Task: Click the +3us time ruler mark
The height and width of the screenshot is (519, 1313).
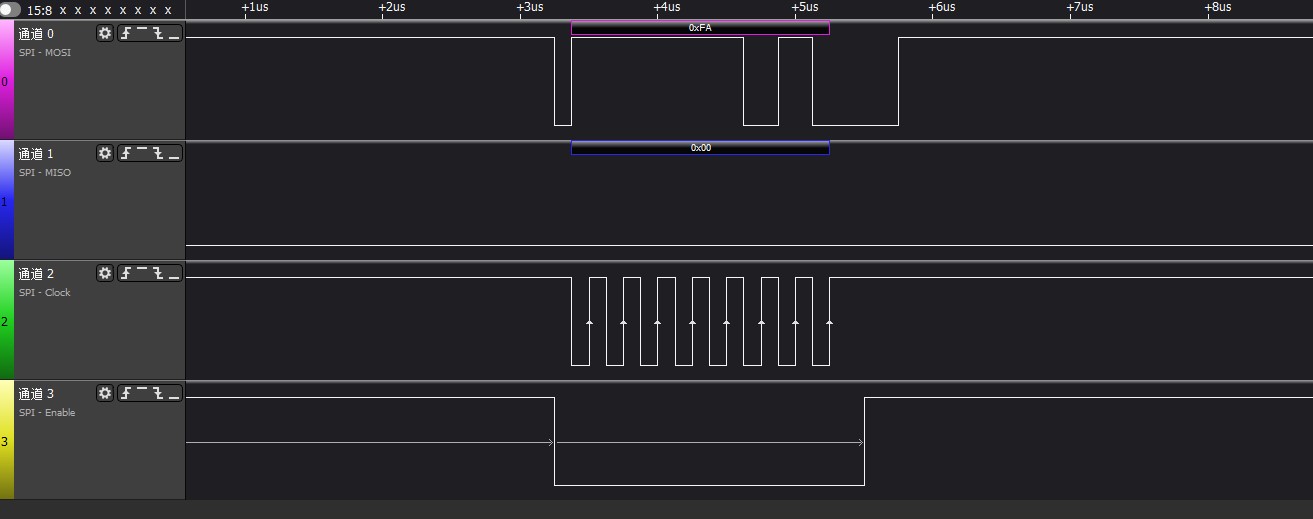Action: pyautogui.click(x=530, y=7)
